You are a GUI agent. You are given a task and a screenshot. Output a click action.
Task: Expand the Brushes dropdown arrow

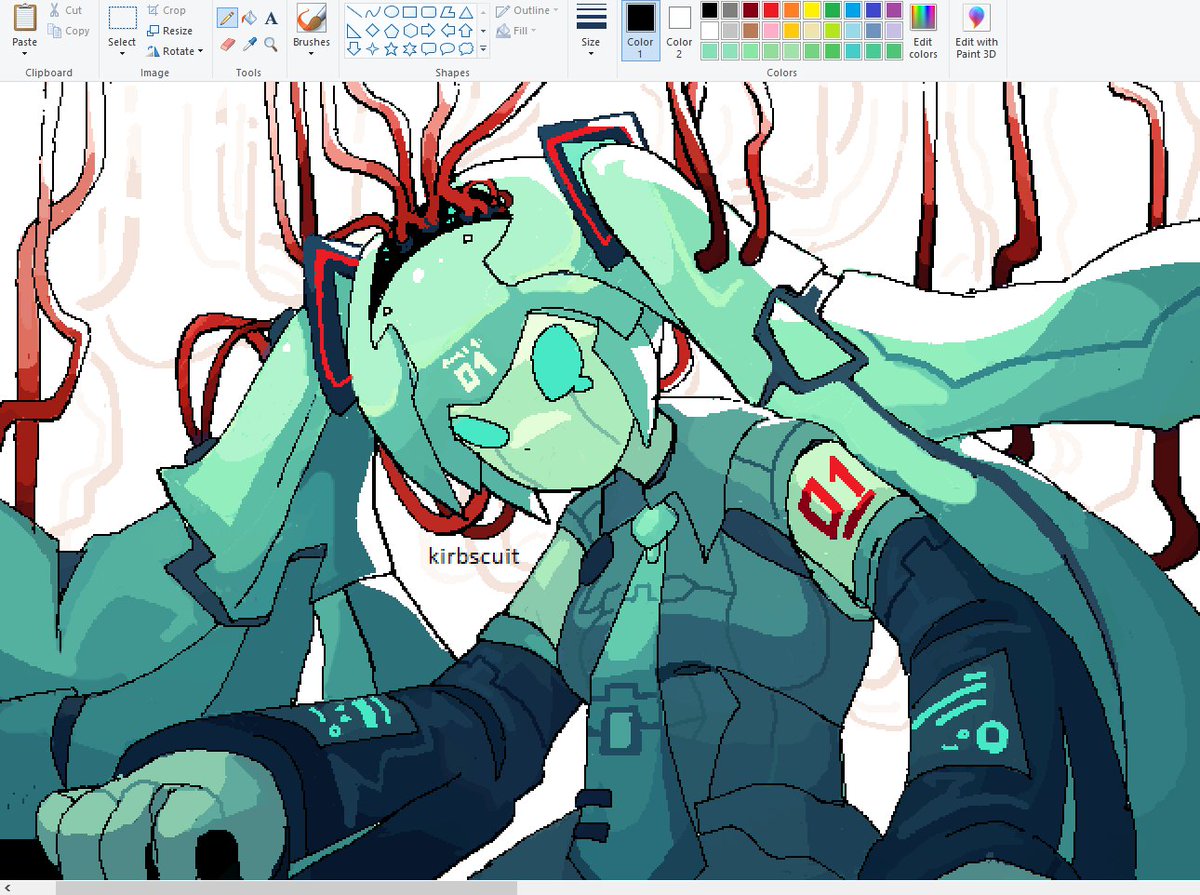pyautogui.click(x=311, y=53)
